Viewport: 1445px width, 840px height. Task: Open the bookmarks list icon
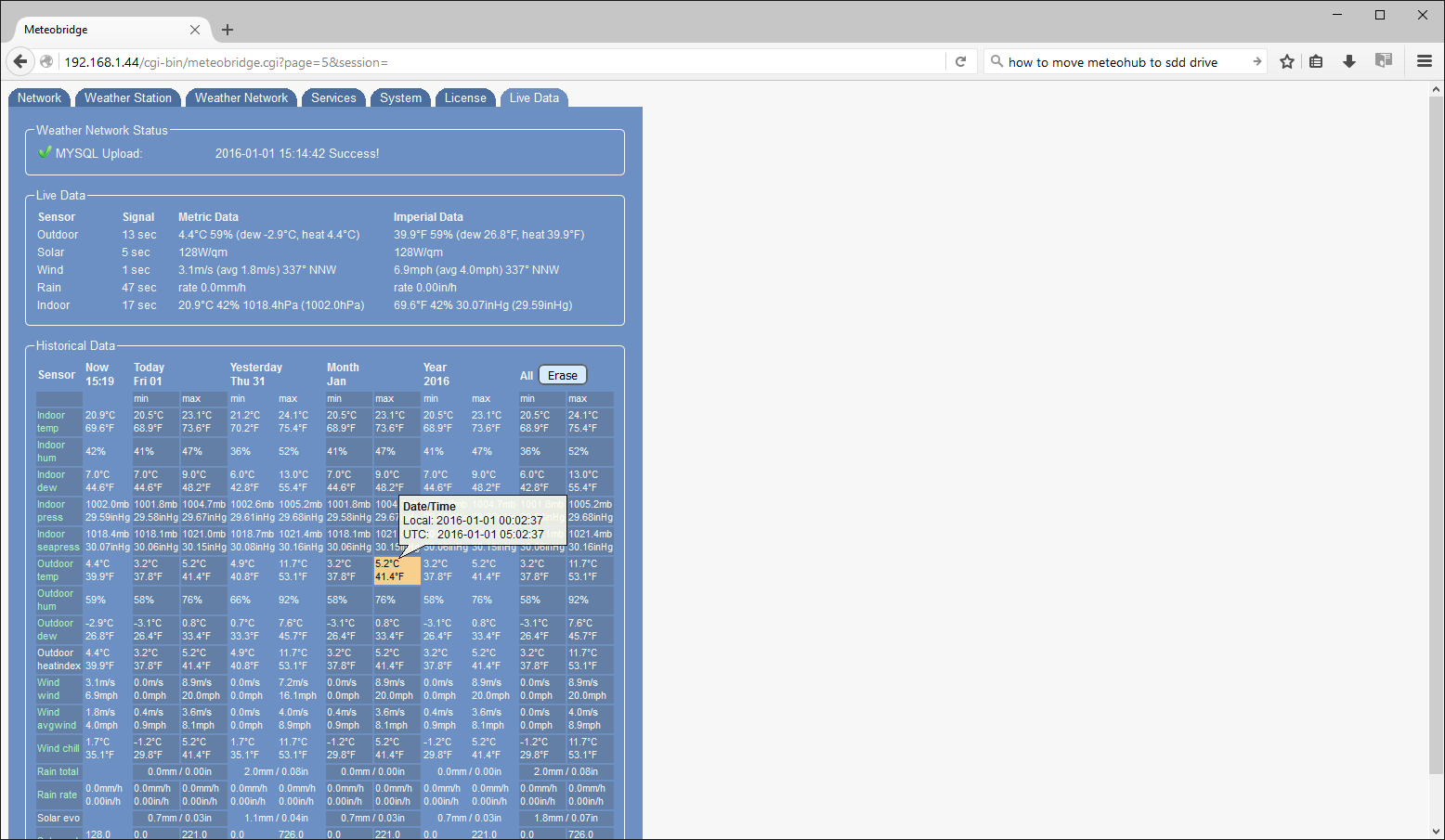pyautogui.click(x=1316, y=62)
